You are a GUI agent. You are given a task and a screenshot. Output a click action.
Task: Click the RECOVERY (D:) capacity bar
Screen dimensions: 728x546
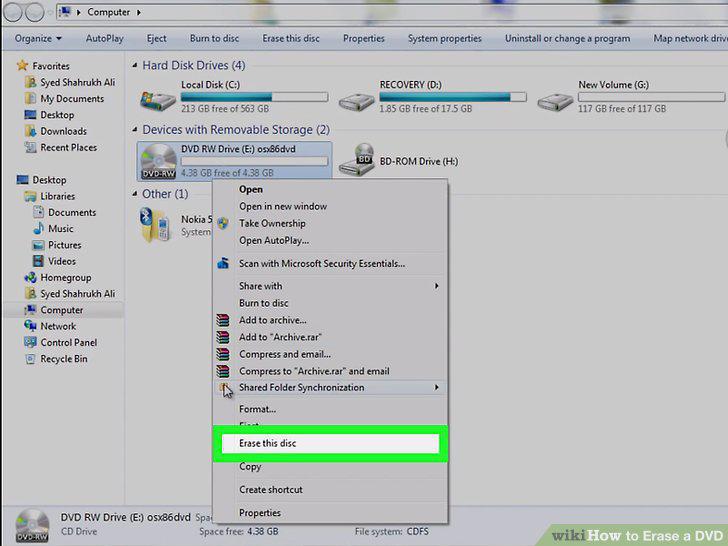click(x=453, y=97)
